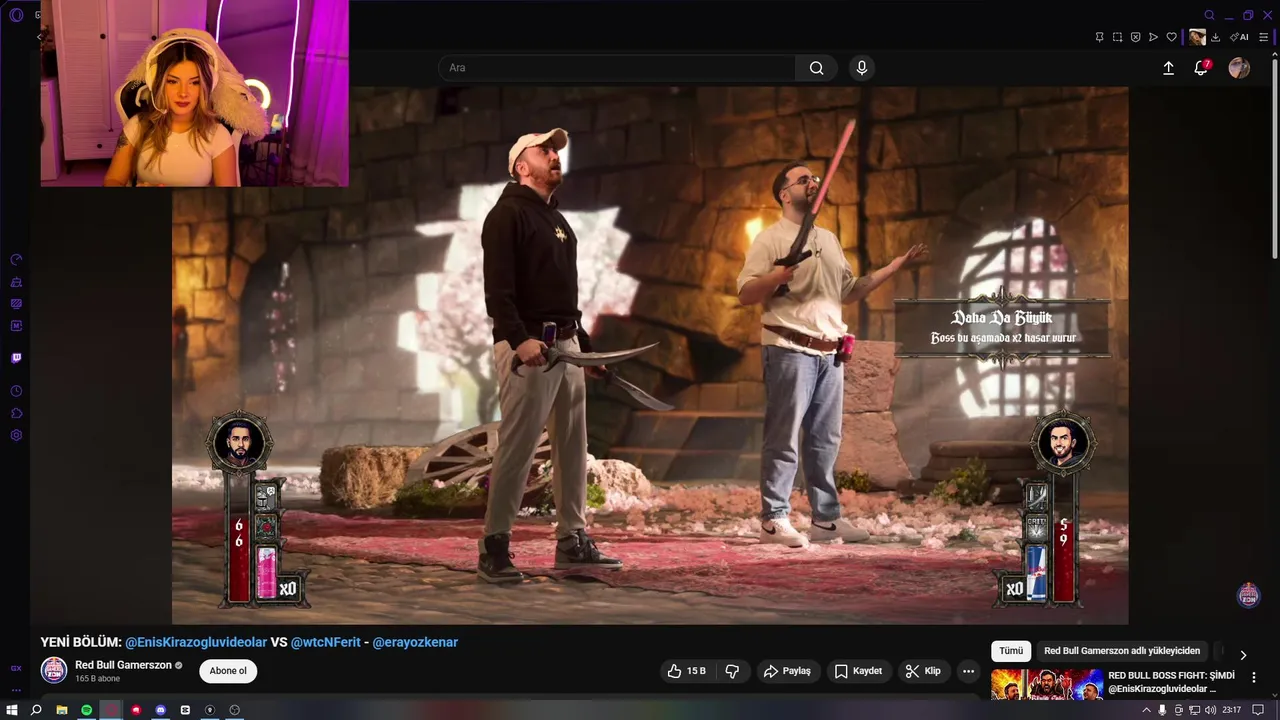This screenshot has height=720, width=1280.
Task: Click Red Bull Gamerszon channel avatar
Action: click(54, 671)
